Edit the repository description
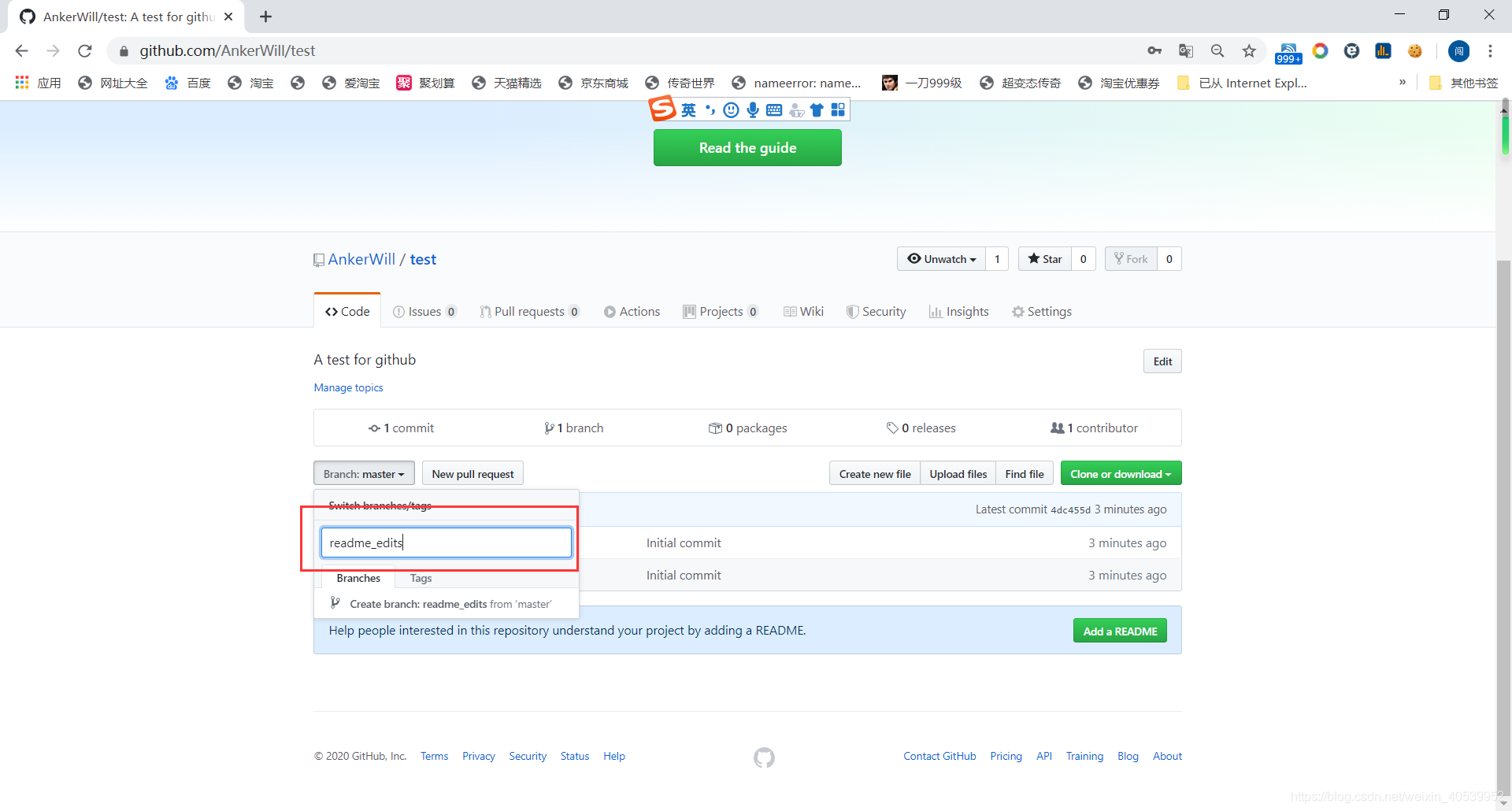 point(1162,361)
